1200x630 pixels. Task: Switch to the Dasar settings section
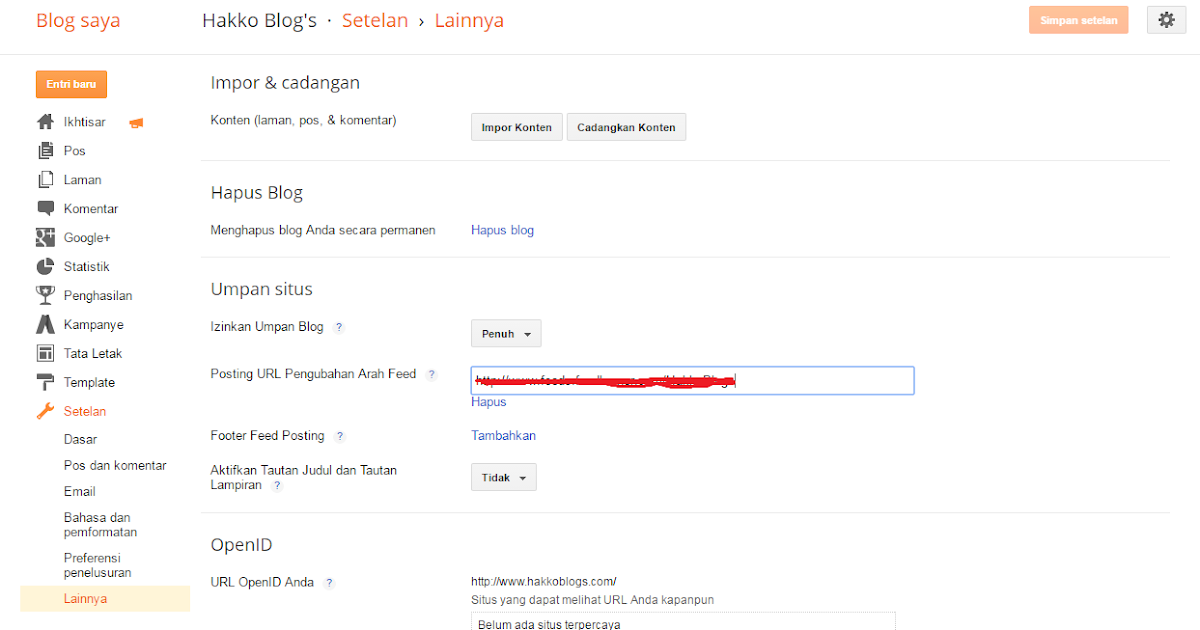[79, 438]
